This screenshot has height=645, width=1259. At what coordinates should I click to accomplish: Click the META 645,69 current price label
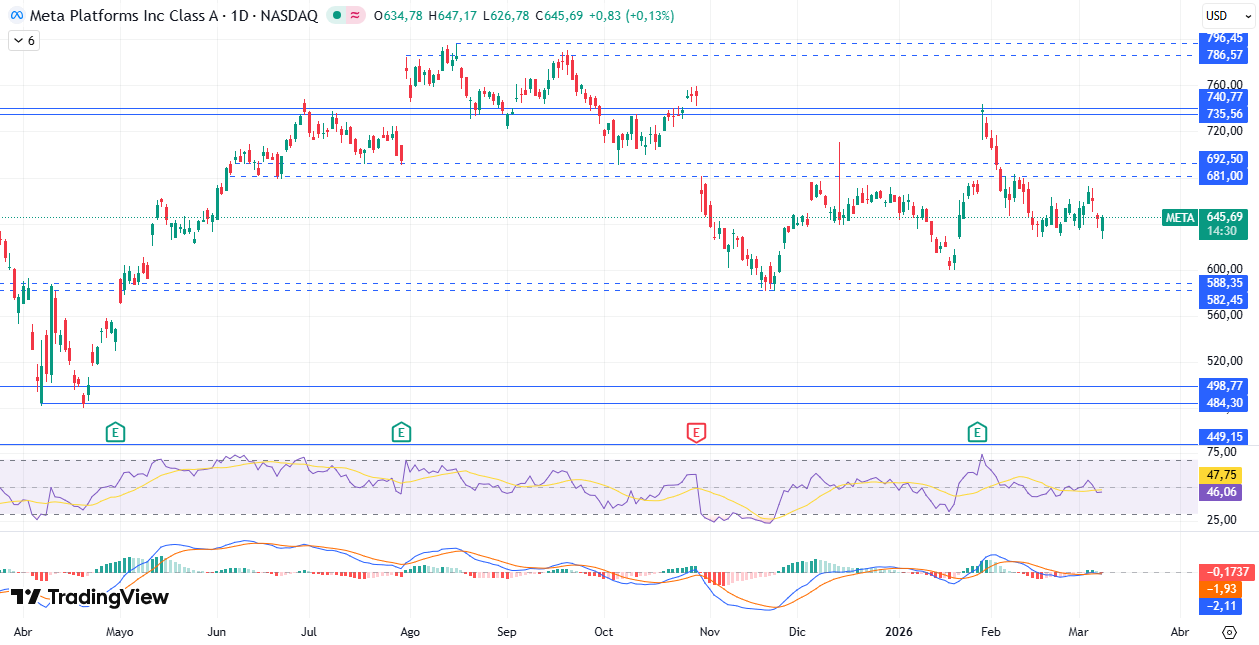(1205, 217)
